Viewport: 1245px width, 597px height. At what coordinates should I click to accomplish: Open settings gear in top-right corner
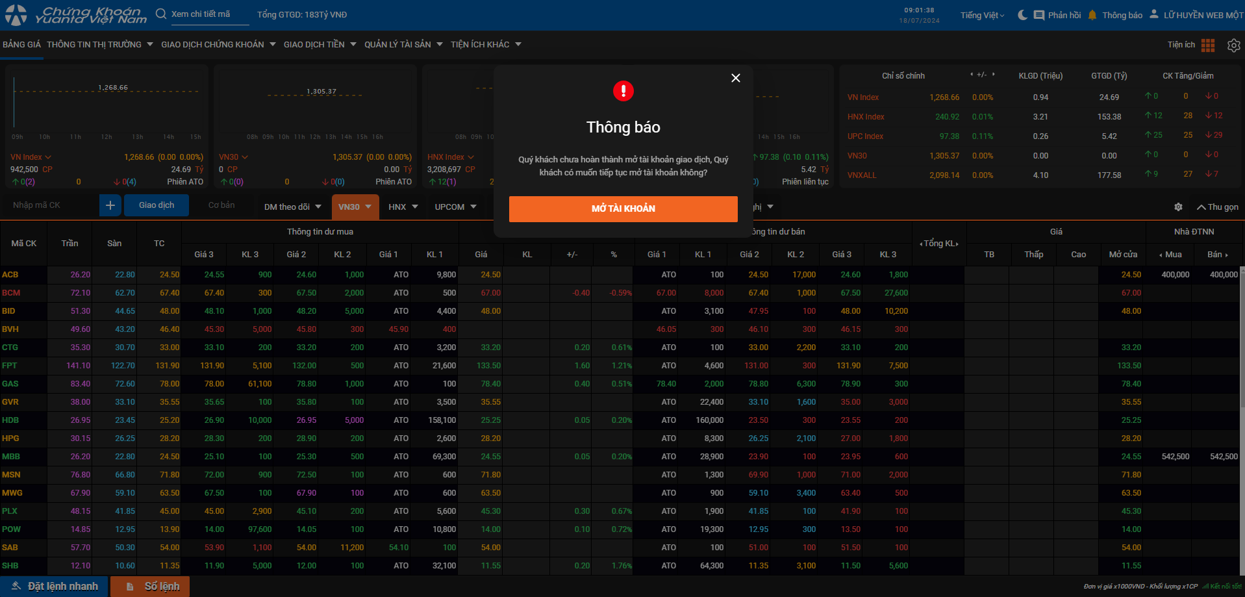1233,45
